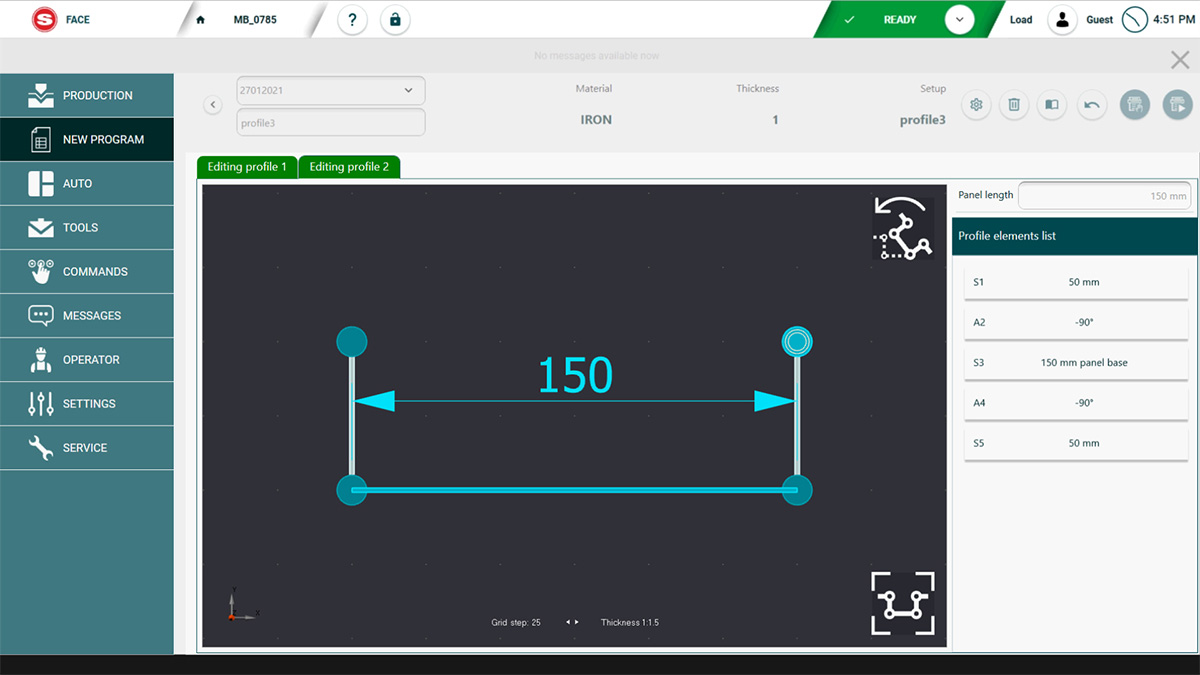Click the rotate profile icon

click(902, 229)
